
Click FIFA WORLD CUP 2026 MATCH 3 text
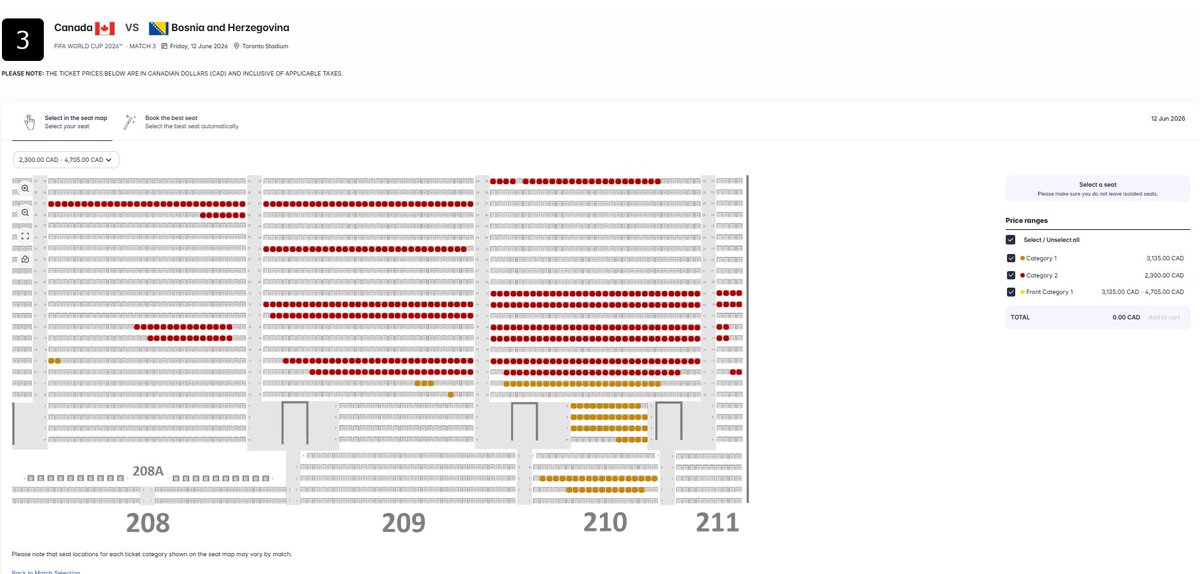106,46
